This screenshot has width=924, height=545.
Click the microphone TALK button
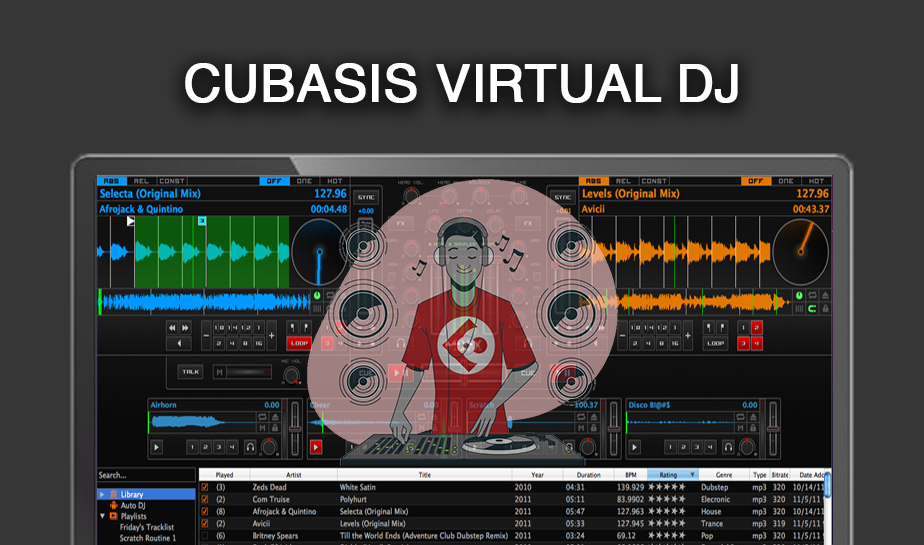190,372
